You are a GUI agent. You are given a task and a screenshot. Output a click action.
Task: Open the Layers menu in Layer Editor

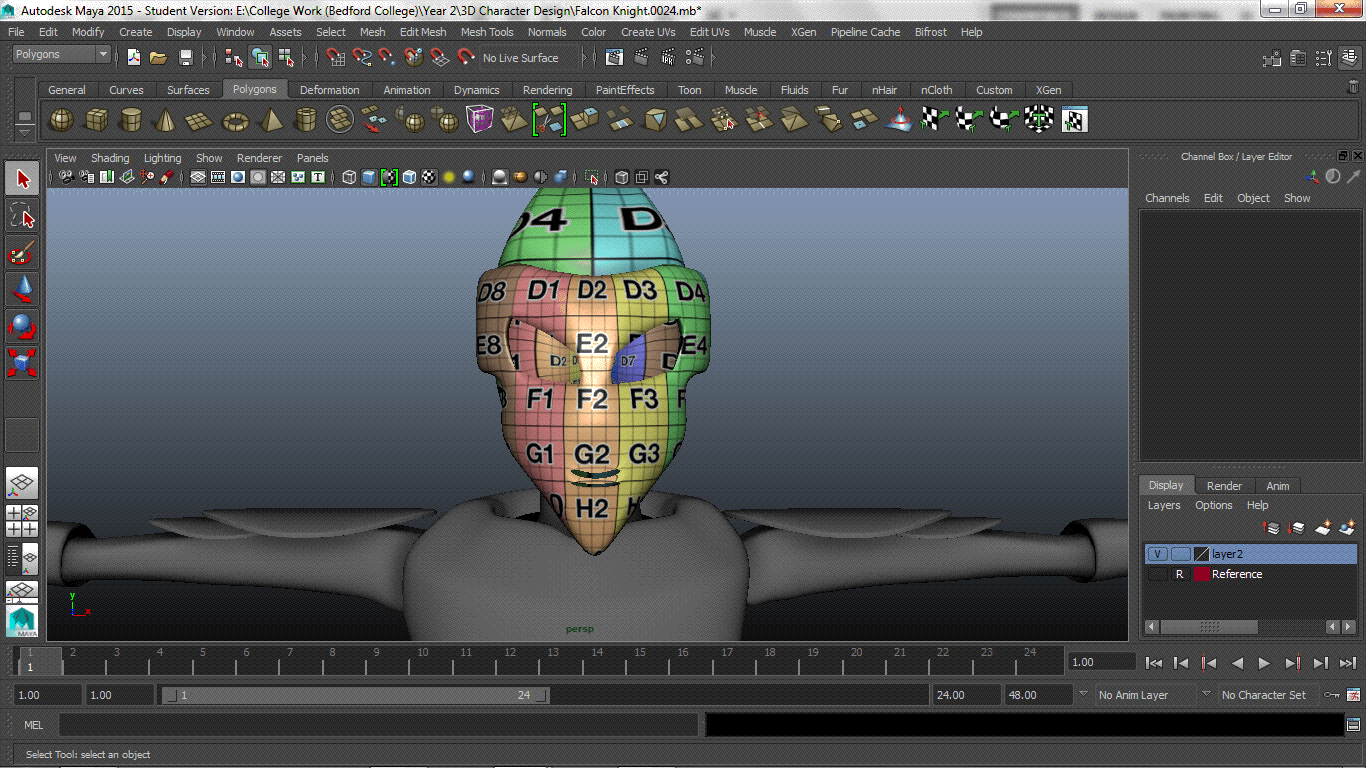[1164, 505]
